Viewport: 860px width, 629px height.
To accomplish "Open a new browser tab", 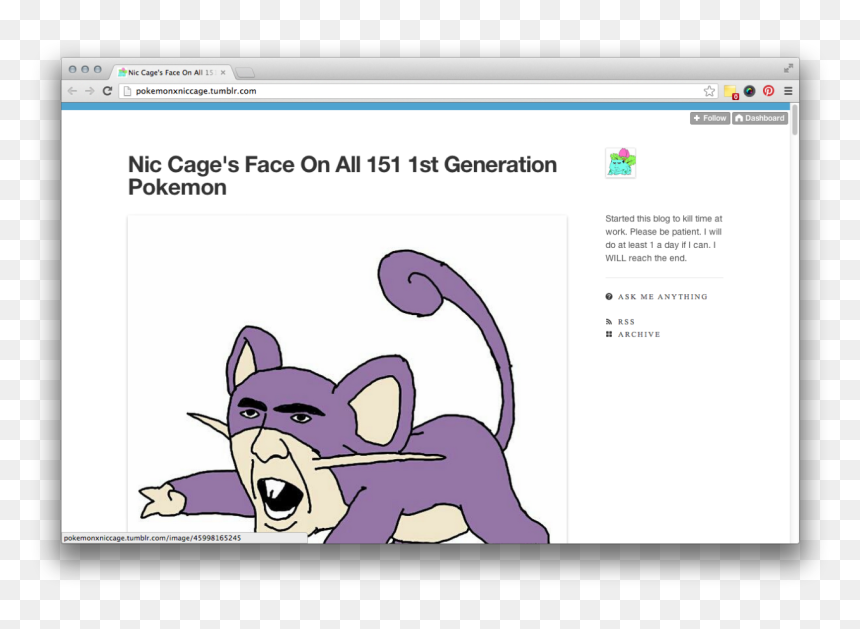I will click(245, 72).
